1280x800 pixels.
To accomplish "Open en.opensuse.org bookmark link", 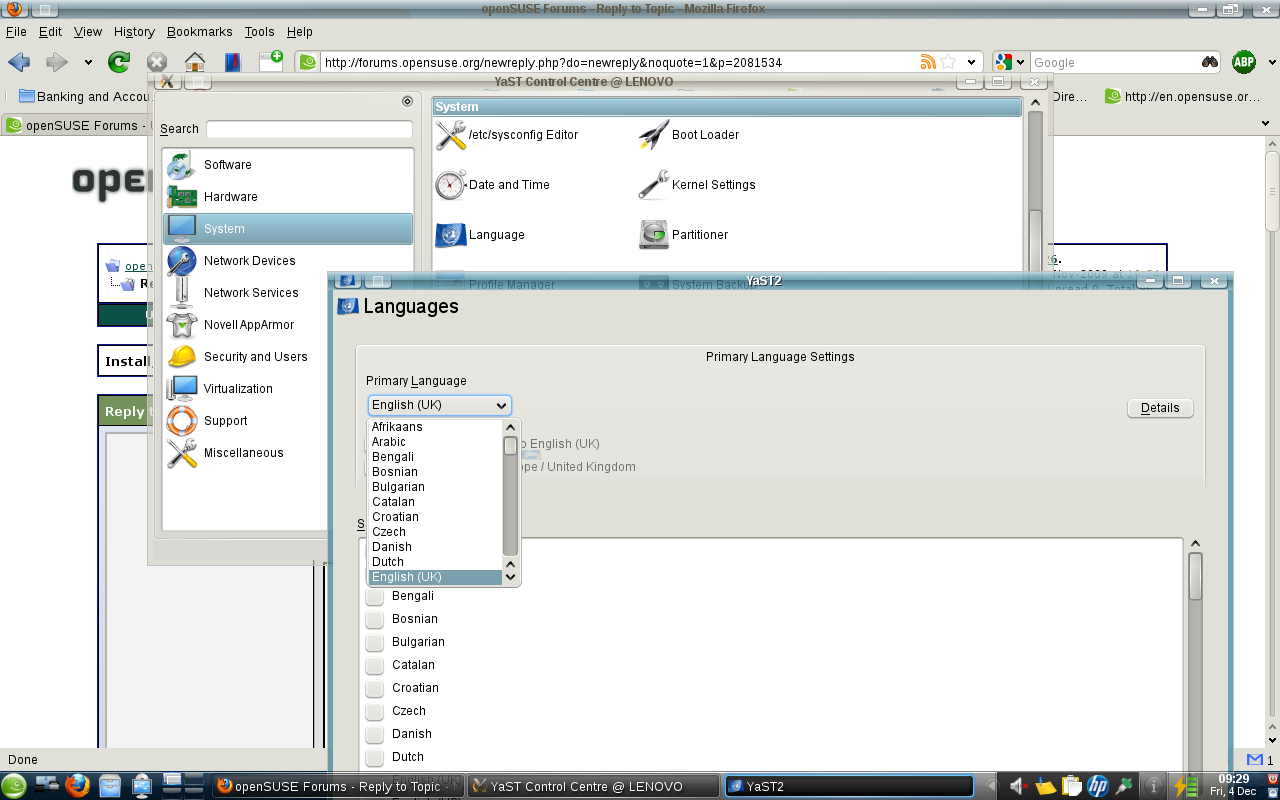I will [x=1183, y=97].
